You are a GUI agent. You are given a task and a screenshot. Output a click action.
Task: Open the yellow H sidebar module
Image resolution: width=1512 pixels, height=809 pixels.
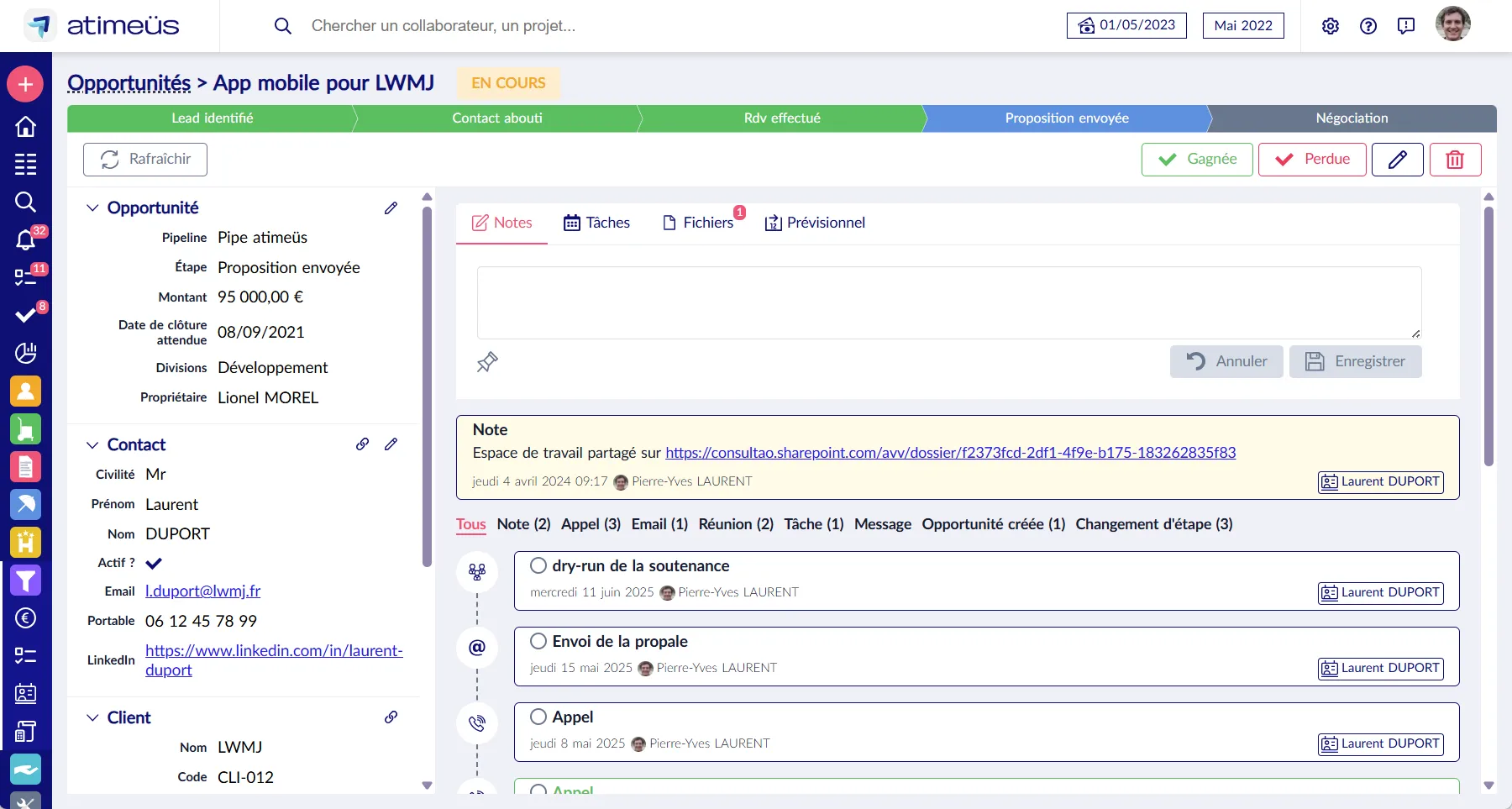pyautogui.click(x=25, y=543)
